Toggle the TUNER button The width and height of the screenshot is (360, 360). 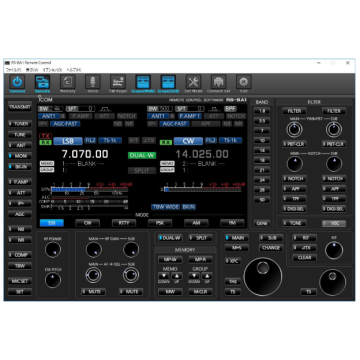(20, 124)
